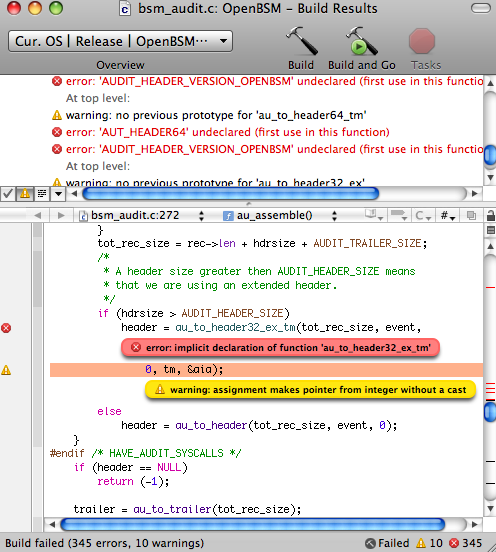Toggle the build transcript text view

pyautogui.click(x=42, y=194)
